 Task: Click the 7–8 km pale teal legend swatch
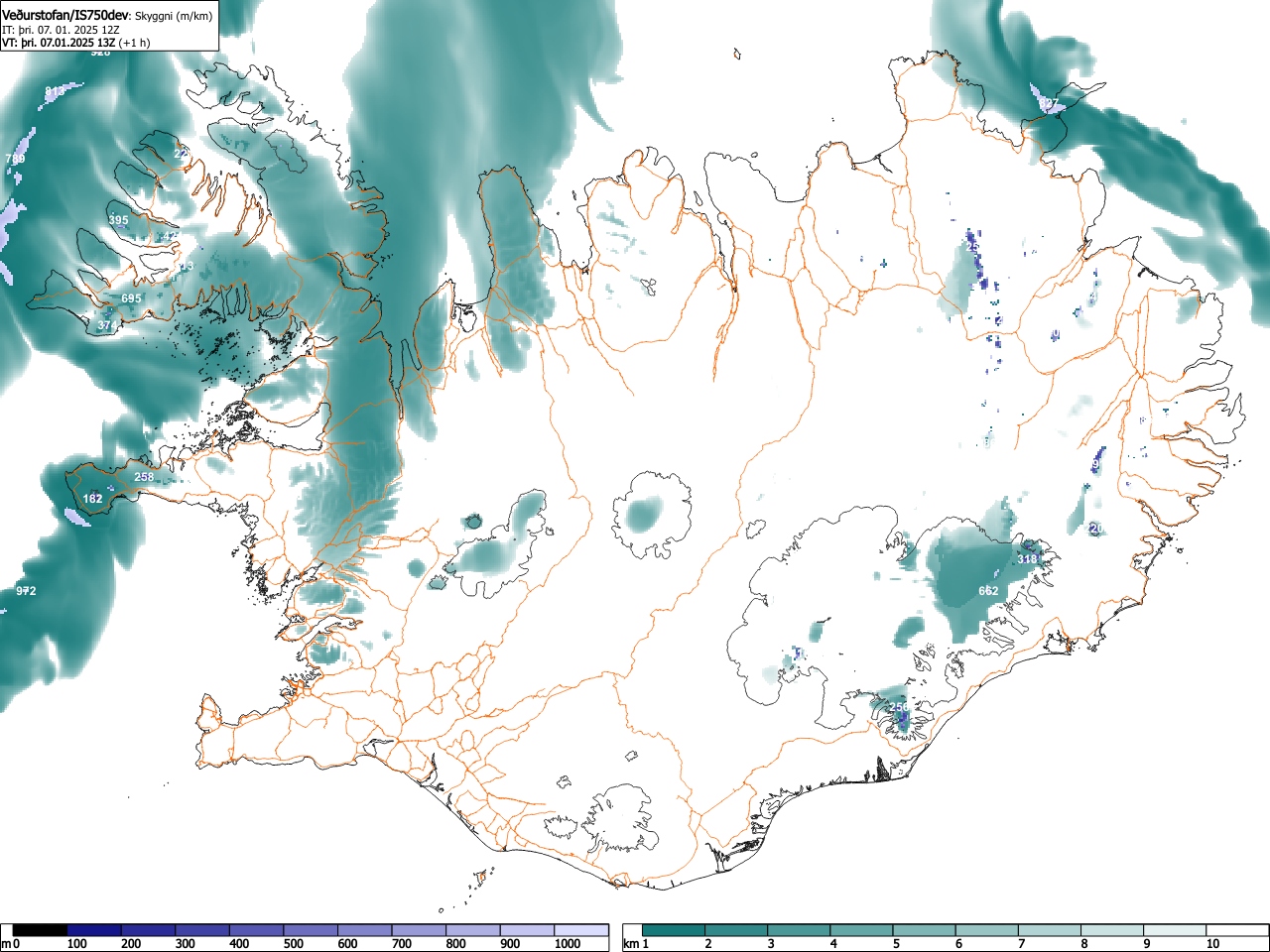tap(1049, 930)
